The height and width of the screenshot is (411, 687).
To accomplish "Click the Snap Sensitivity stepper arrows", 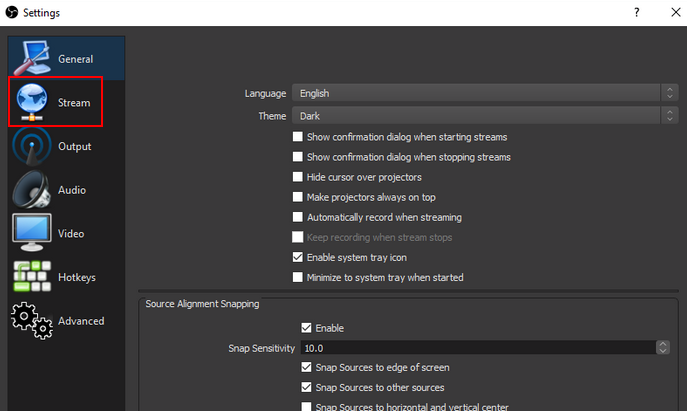I will (x=663, y=348).
